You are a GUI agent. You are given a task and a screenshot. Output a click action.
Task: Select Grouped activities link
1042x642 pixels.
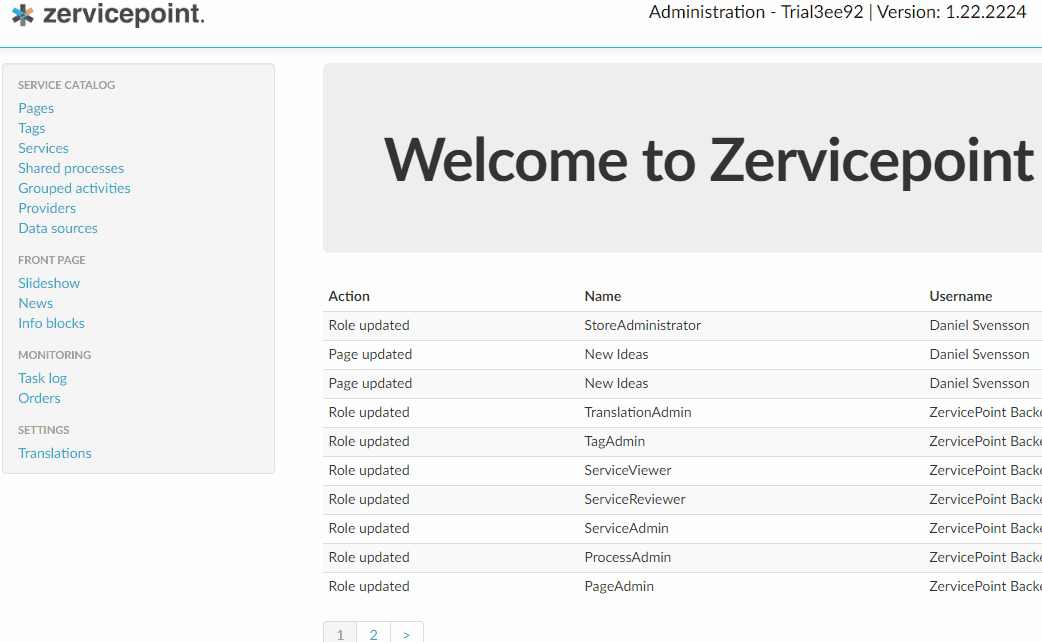[74, 188]
